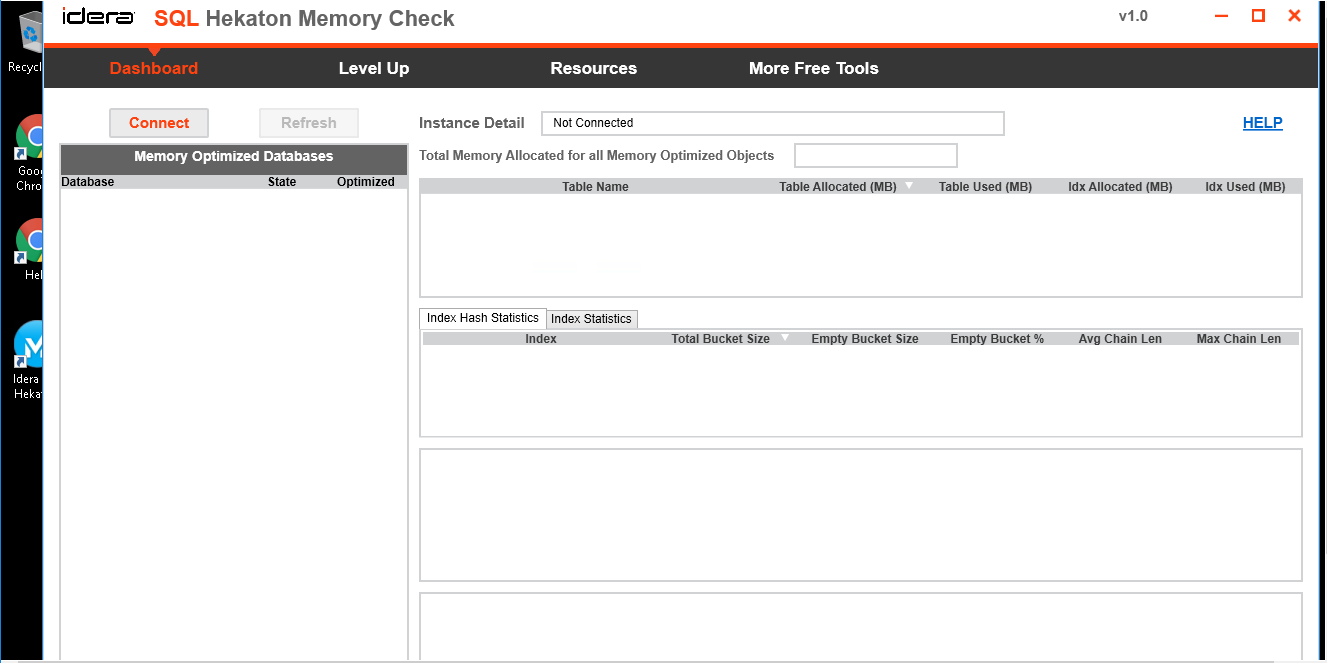Go to the Resources tab
Screen dimensions: 1327x663
pos(593,68)
